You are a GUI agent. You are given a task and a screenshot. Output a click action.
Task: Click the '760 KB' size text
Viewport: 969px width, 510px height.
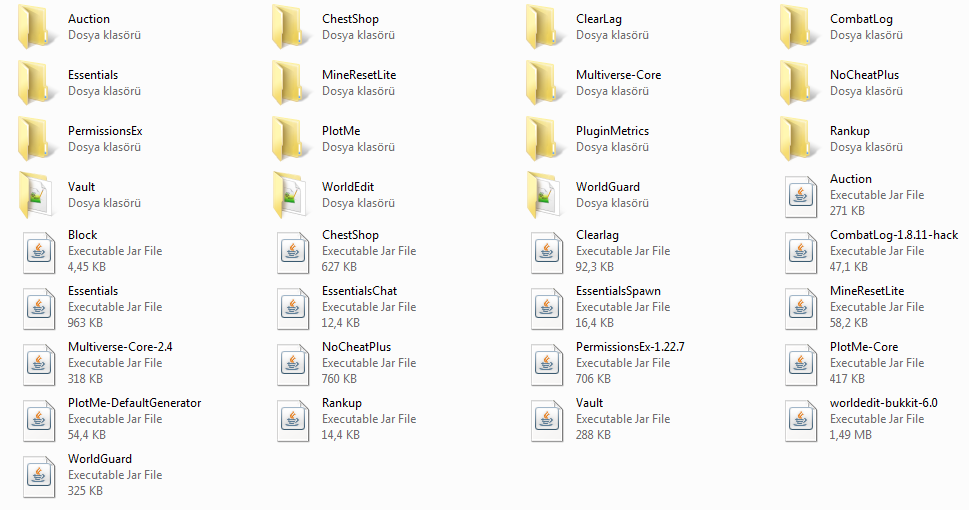click(339, 379)
